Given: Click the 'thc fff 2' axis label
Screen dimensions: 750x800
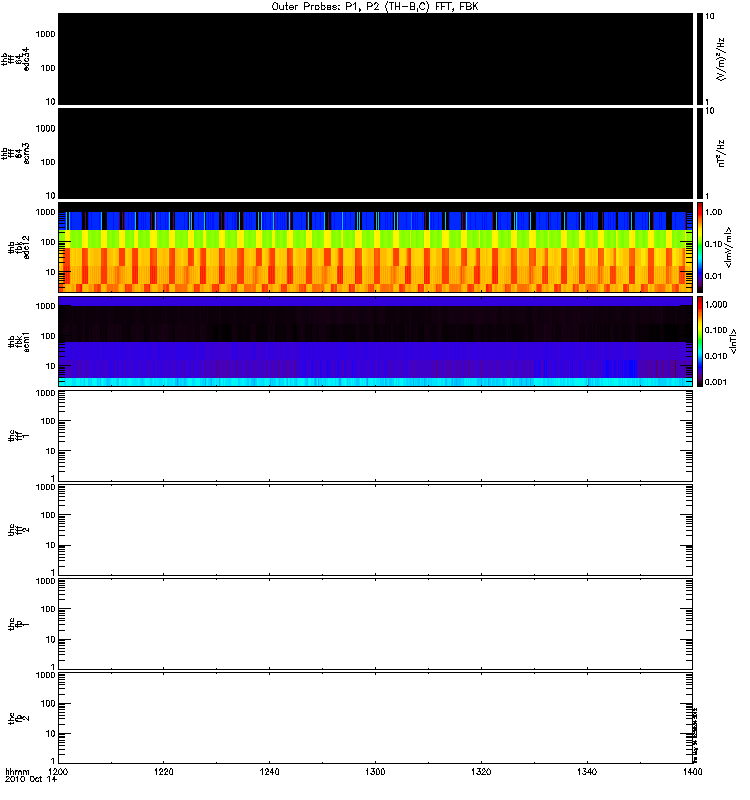Looking at the screenshot, I should [19, 530].
